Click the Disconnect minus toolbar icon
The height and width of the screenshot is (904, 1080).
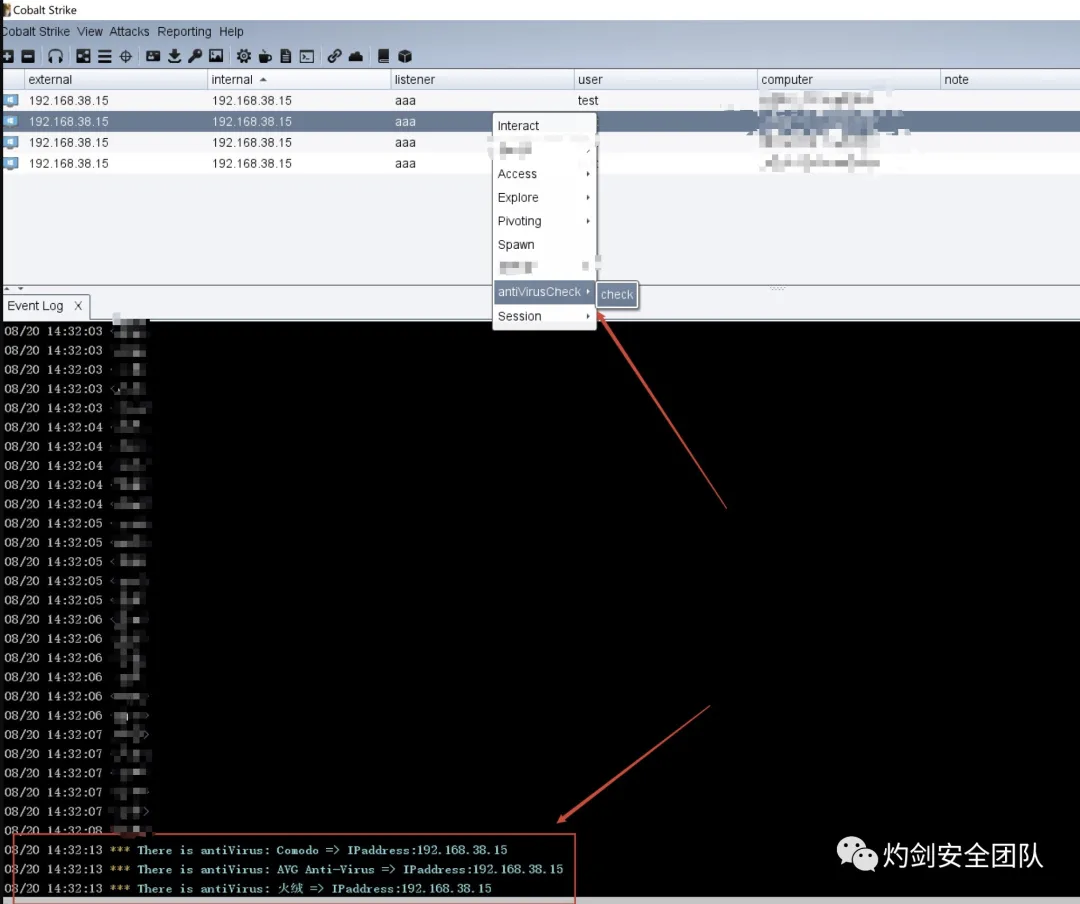click(x=28, y=56)
